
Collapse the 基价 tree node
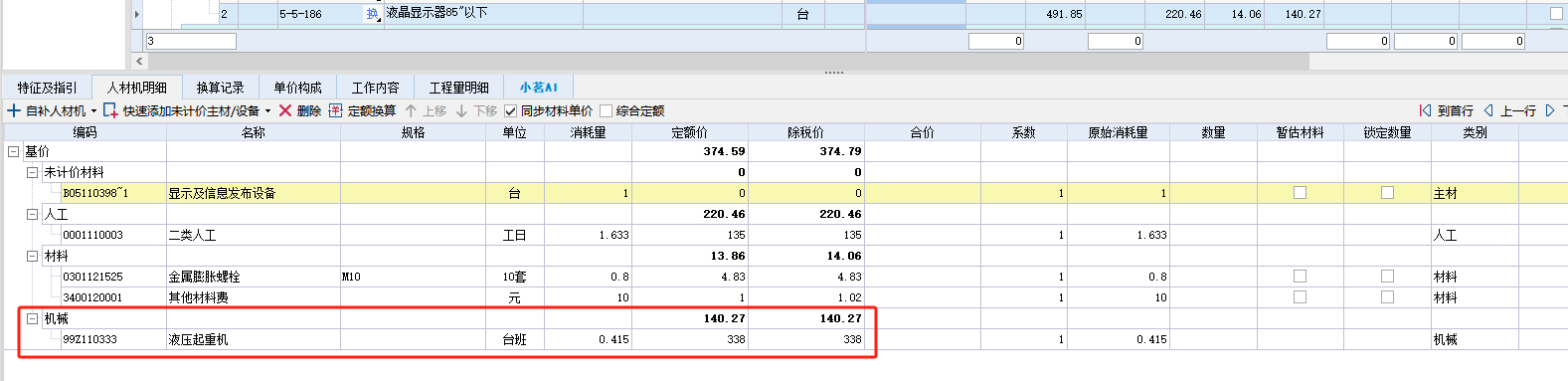point(13,151)
